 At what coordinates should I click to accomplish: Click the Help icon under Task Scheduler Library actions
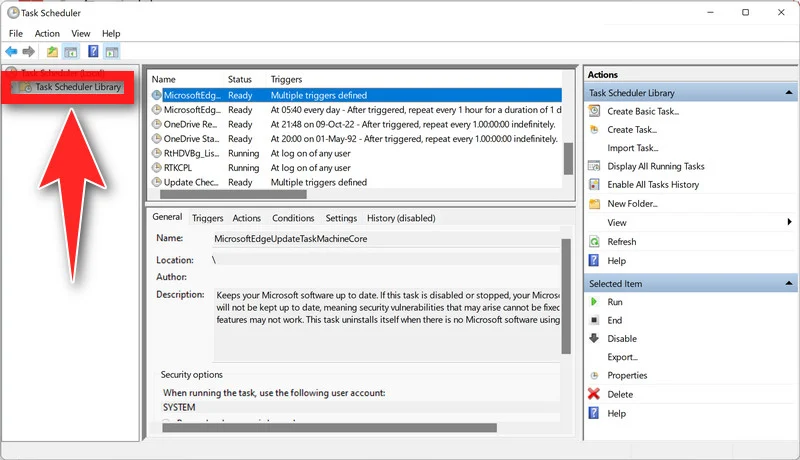click(594, 261)
